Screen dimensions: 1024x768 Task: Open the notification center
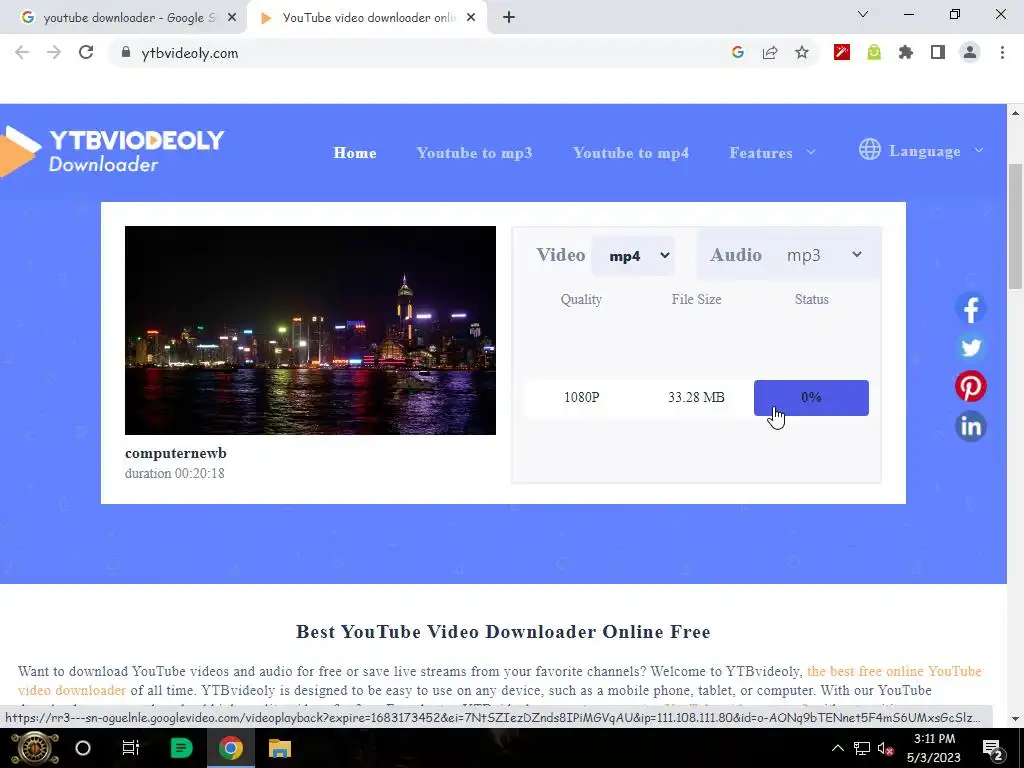coord(992,749)
